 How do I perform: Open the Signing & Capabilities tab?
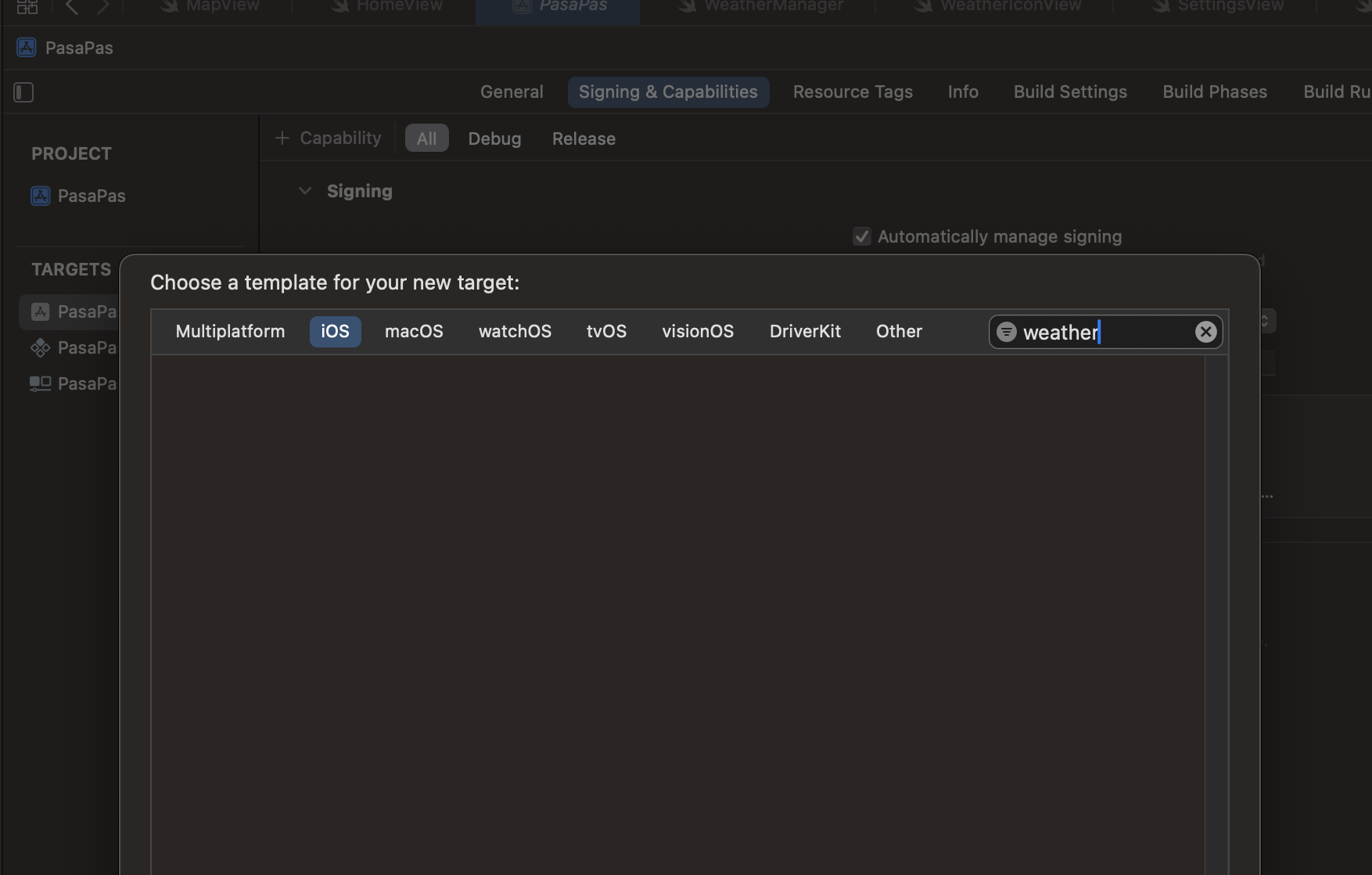(x=668, y=92)
